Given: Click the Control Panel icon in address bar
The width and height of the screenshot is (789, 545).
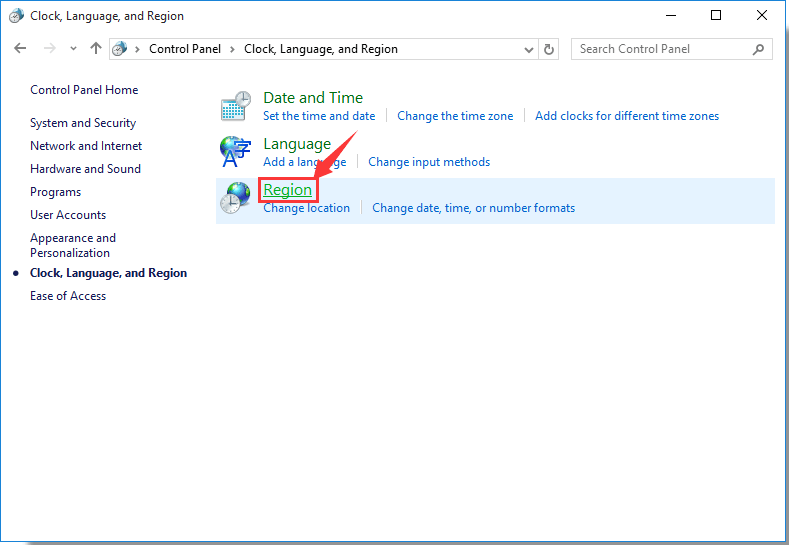Looking at the screenshot, I should [x=121, y=49].
